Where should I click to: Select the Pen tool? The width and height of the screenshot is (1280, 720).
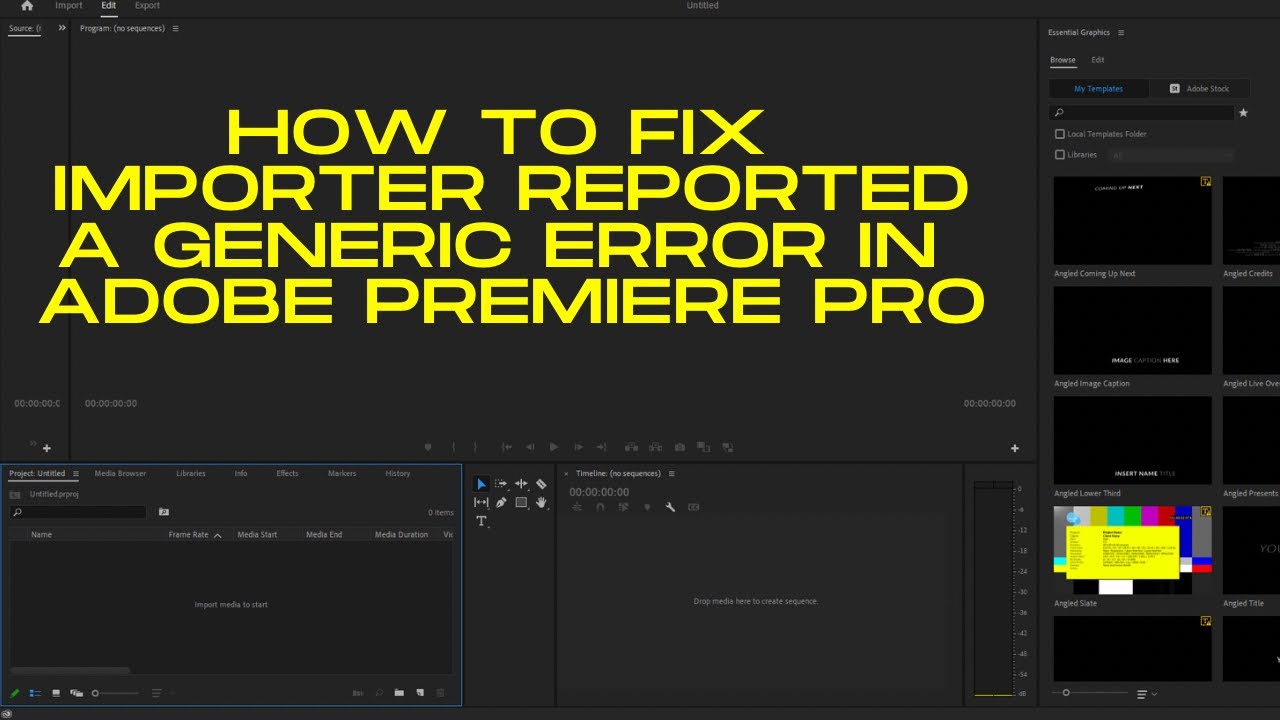click(501, 503)
